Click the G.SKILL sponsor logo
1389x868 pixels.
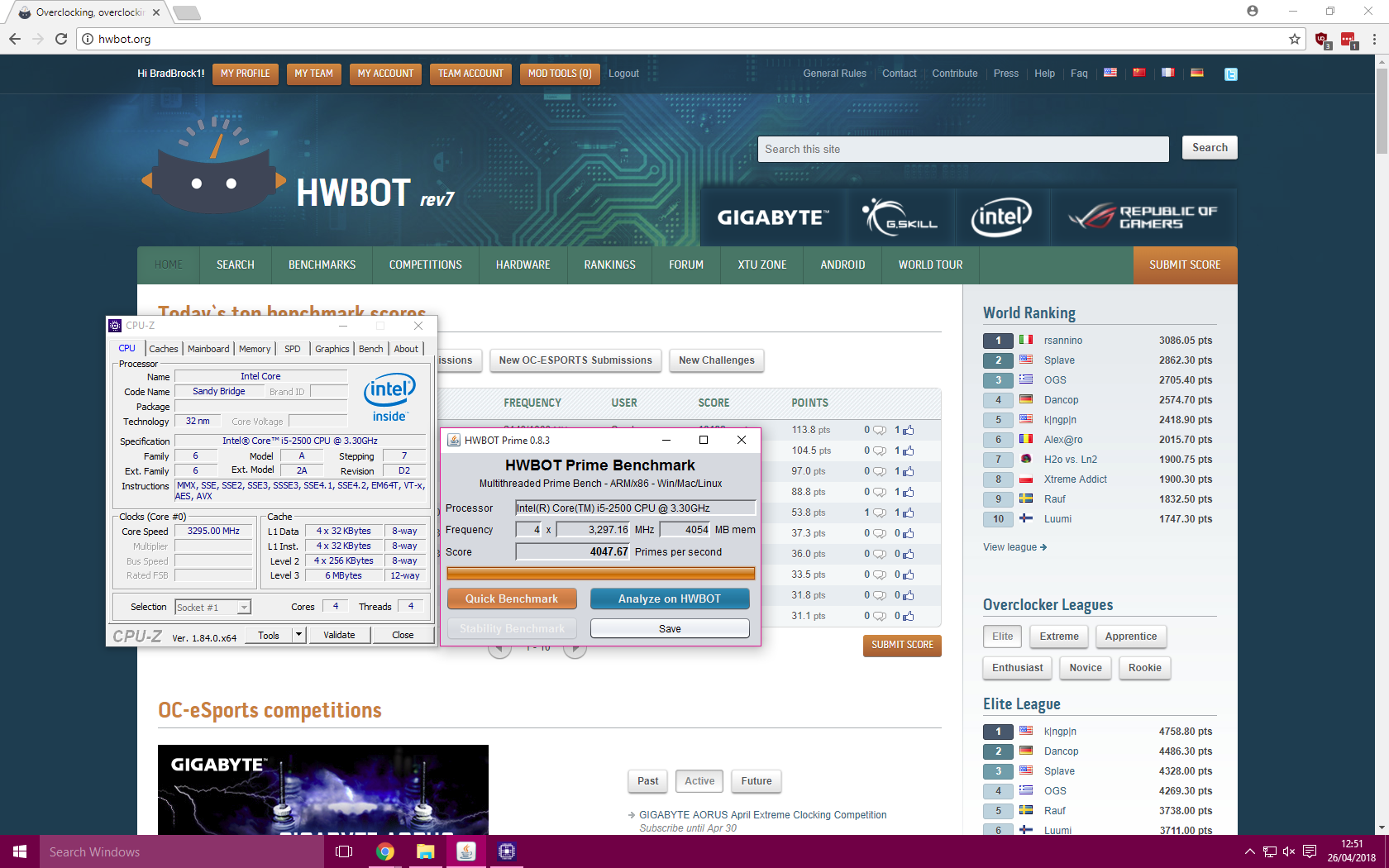coord(901,217)
